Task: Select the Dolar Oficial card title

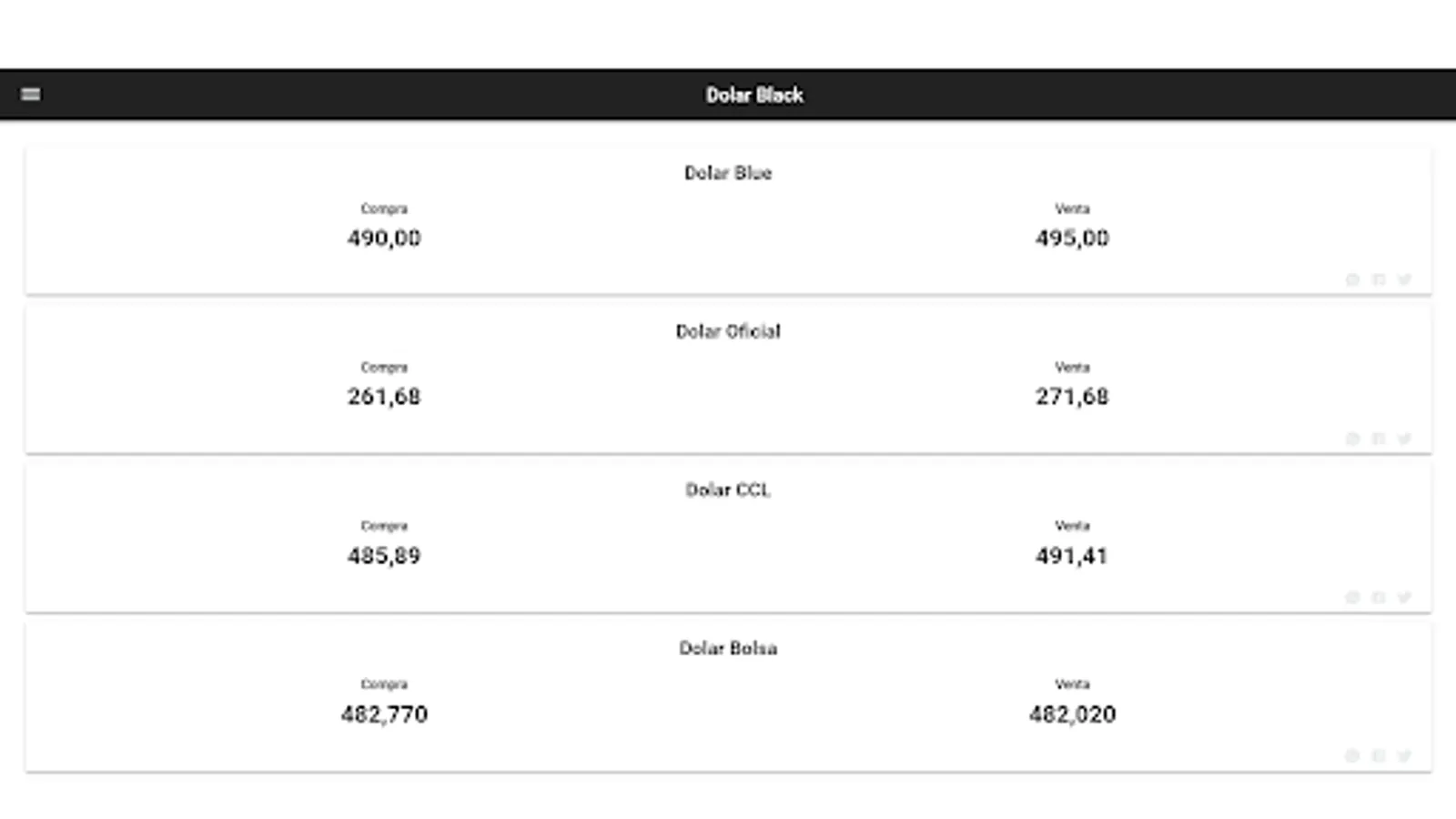Action: point(728,331)
